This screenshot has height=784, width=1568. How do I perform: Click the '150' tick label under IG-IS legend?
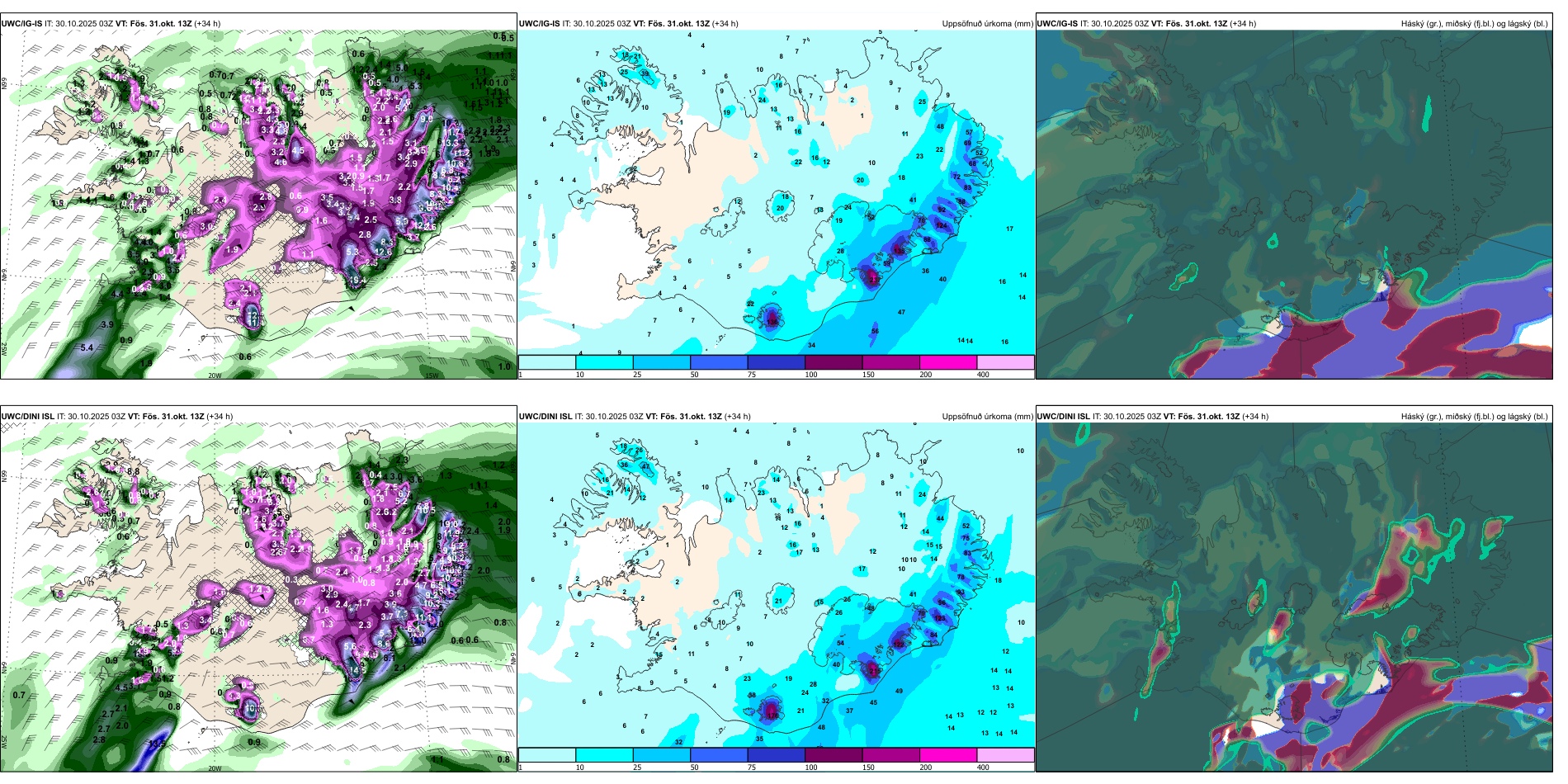tap(868, 375)
